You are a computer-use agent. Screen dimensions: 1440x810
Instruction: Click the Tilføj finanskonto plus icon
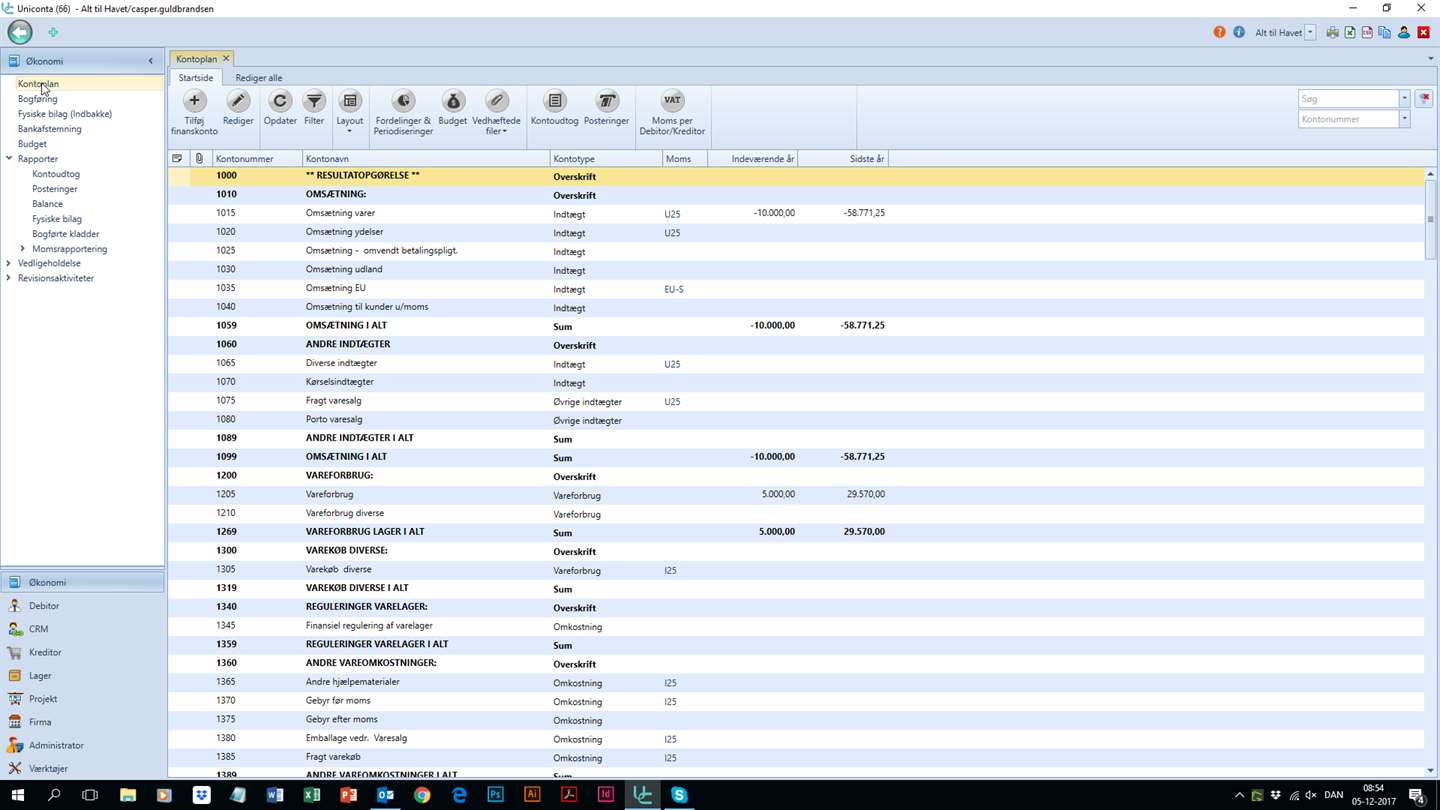194,101
